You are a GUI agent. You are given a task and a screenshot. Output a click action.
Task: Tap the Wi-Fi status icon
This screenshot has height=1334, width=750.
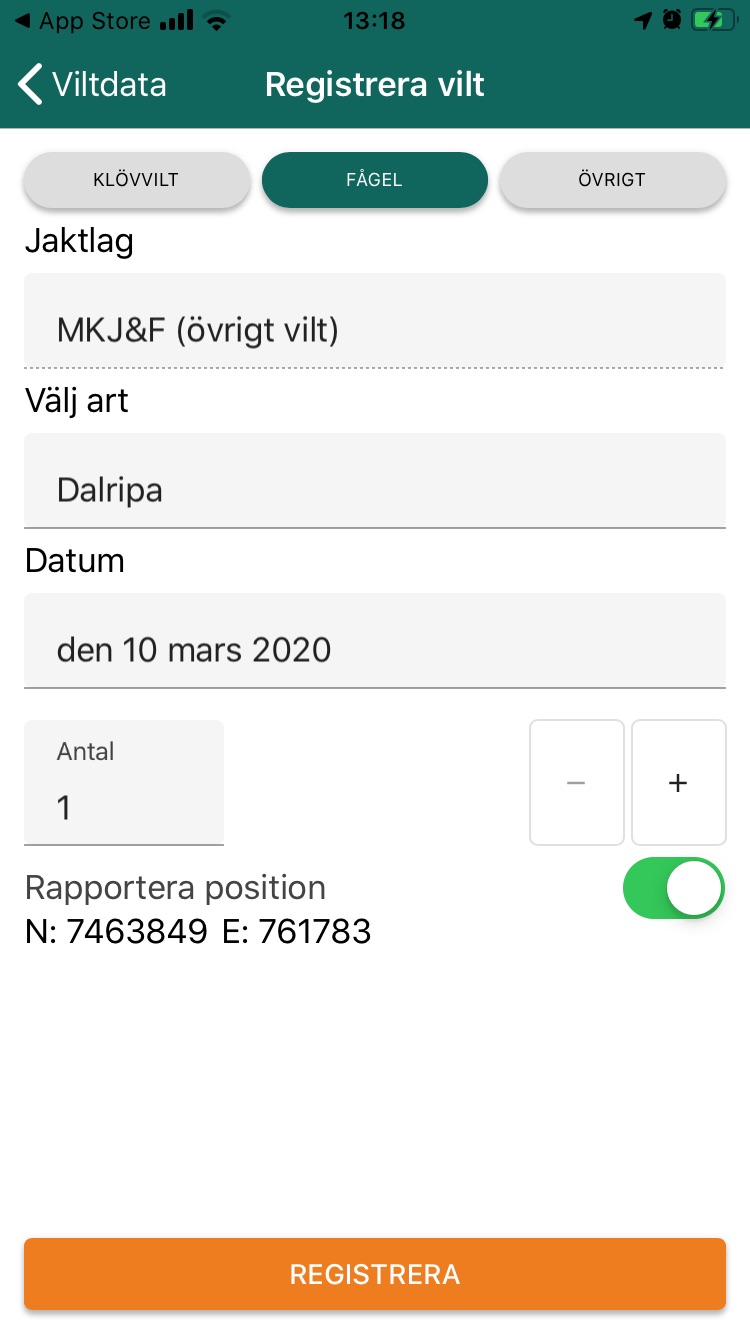pos(215,20)
